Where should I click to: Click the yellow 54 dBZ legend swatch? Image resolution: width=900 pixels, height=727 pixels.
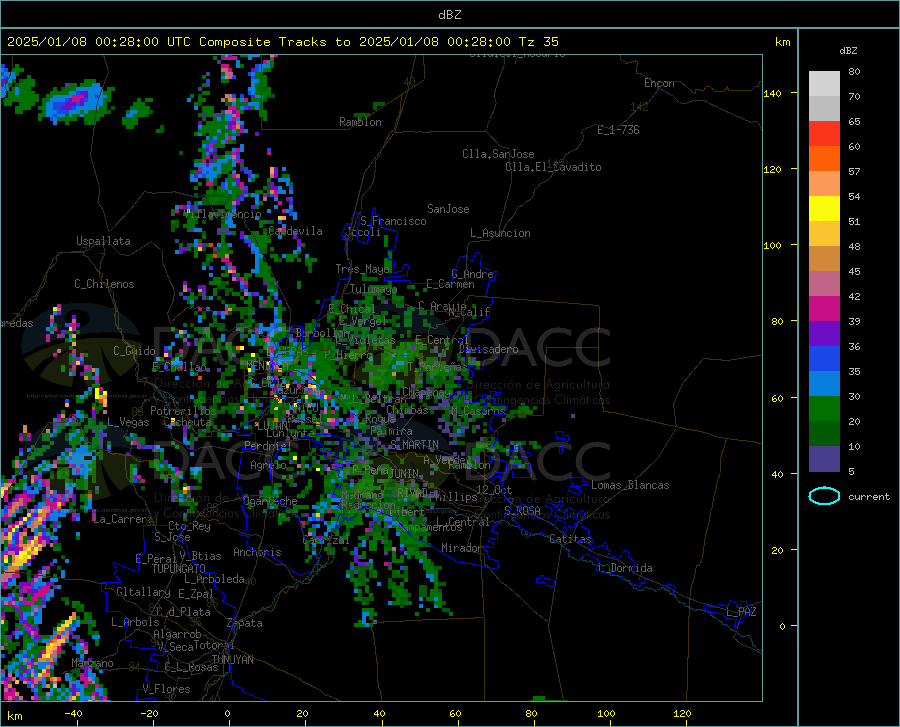824,208
